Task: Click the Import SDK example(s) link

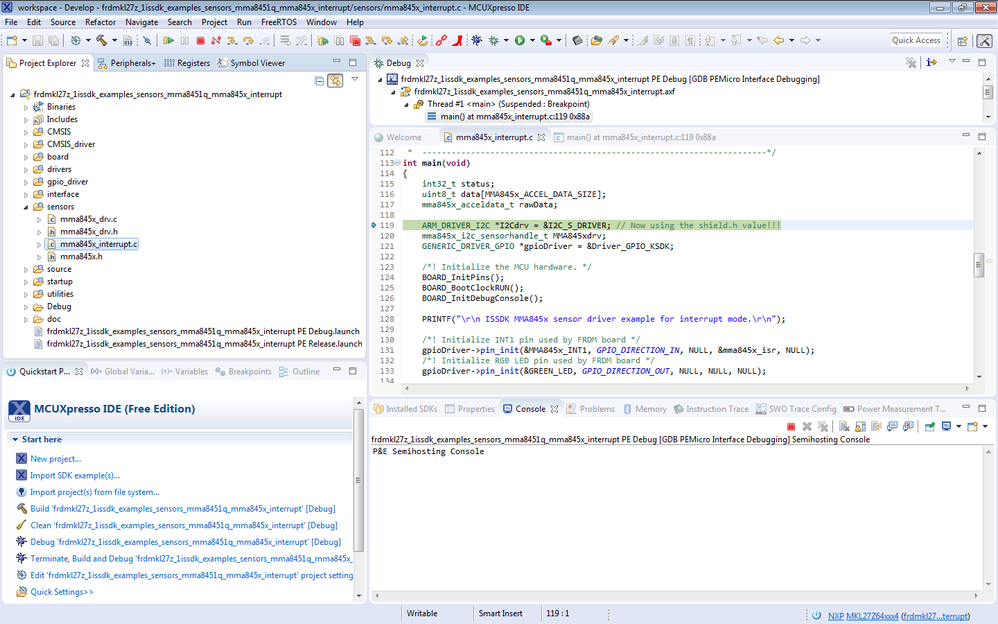Action: coord(74,475)
